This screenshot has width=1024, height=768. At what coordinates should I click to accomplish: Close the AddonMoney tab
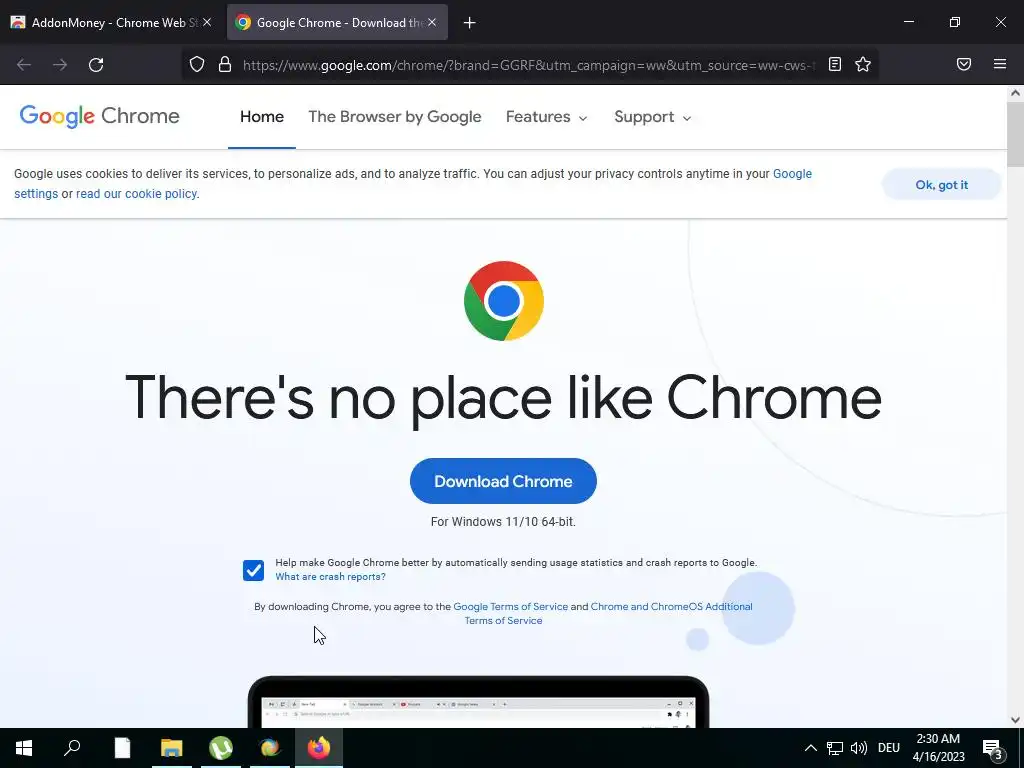[206, 22]
